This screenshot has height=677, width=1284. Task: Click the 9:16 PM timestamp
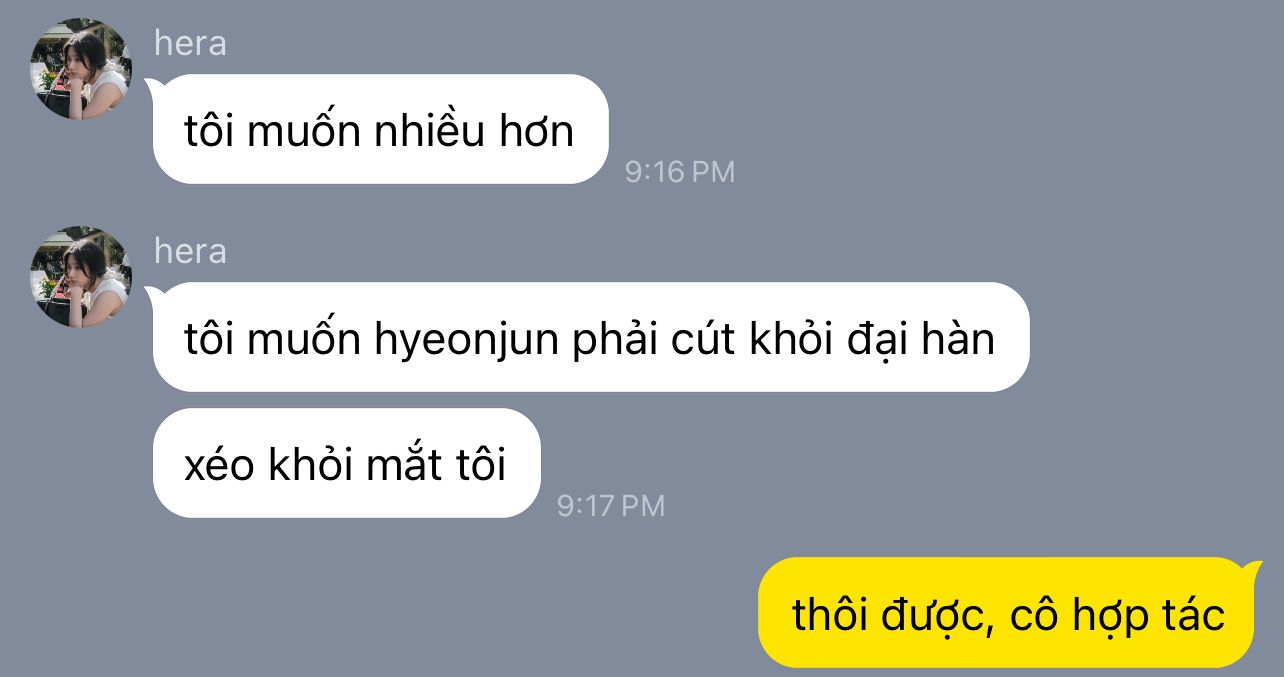pos(680,172)
